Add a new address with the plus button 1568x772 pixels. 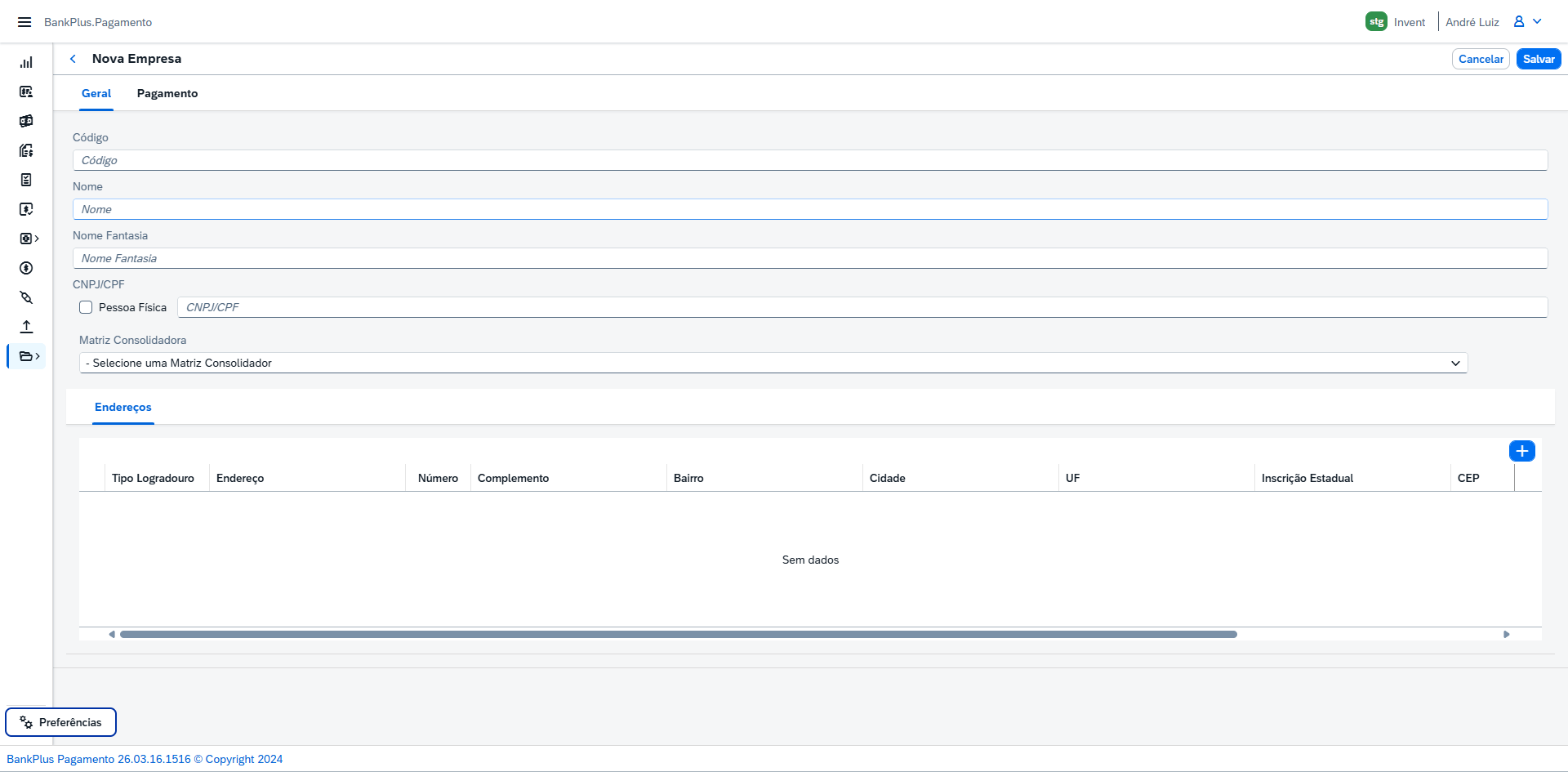tap(1522, 451)
